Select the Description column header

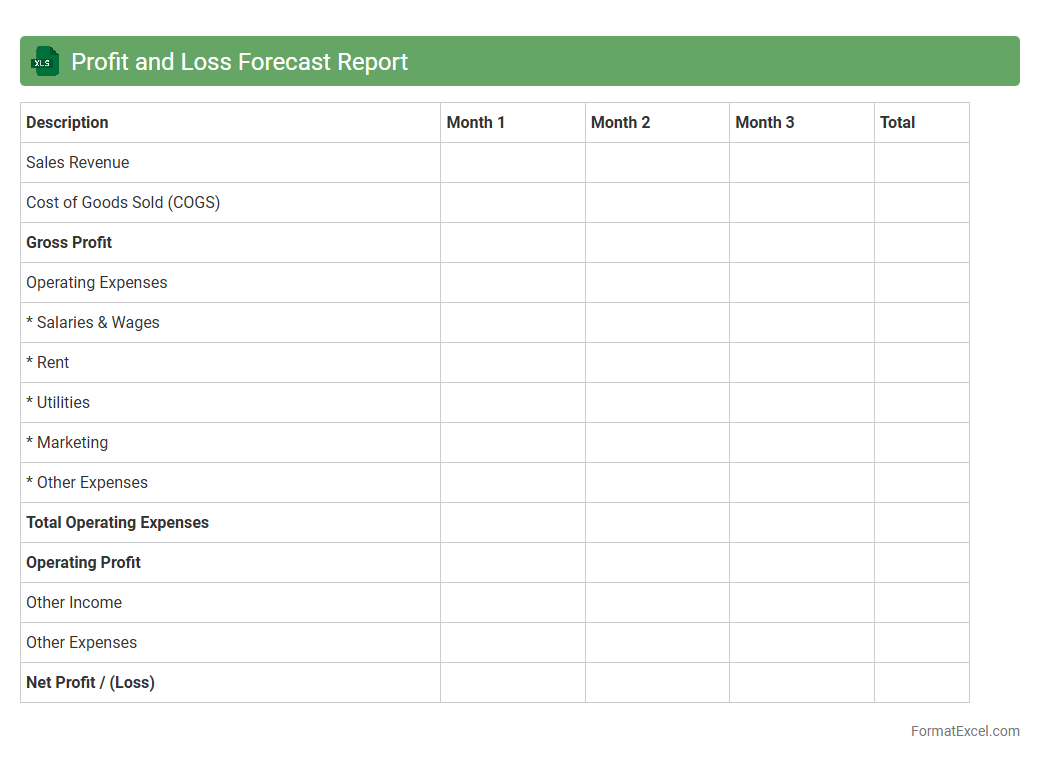point(67,122)
